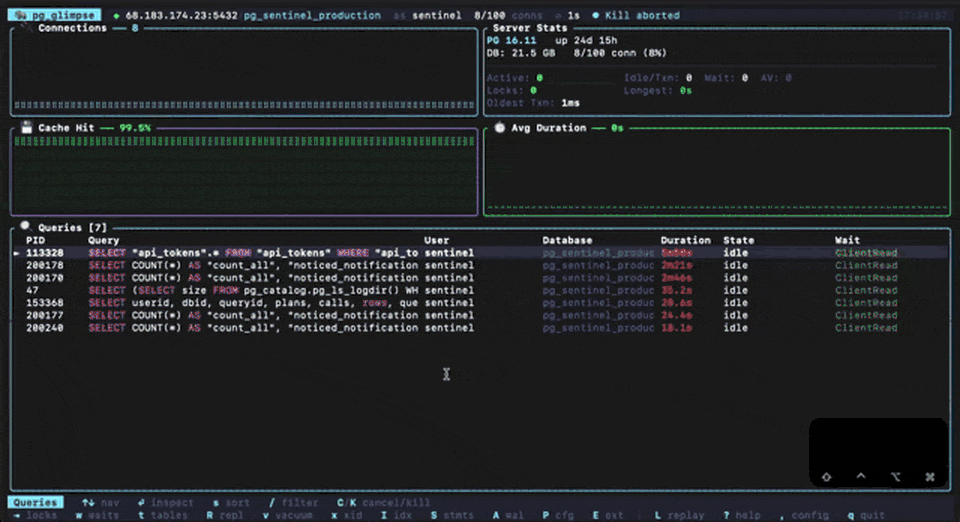
Task: Click the PG 16.11 version text
Action: click(x=511, y=40)
